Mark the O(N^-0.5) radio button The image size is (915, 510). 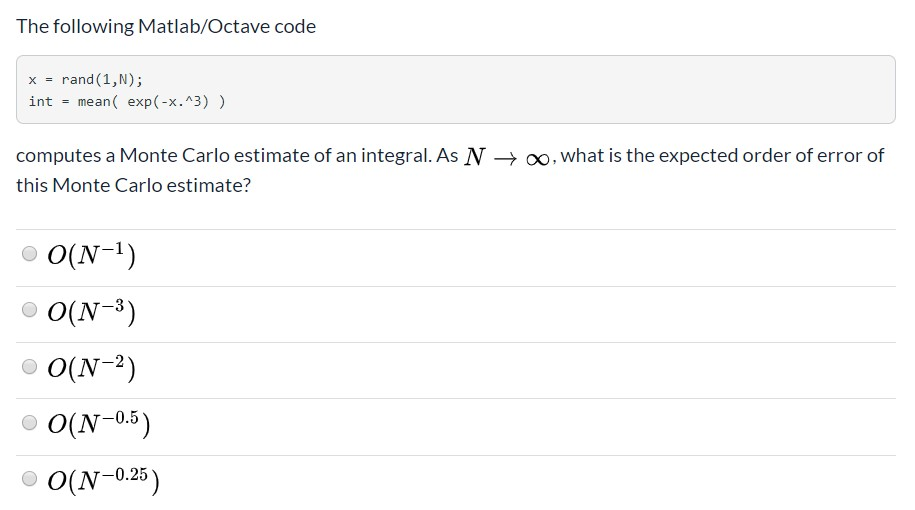point(29,422)
